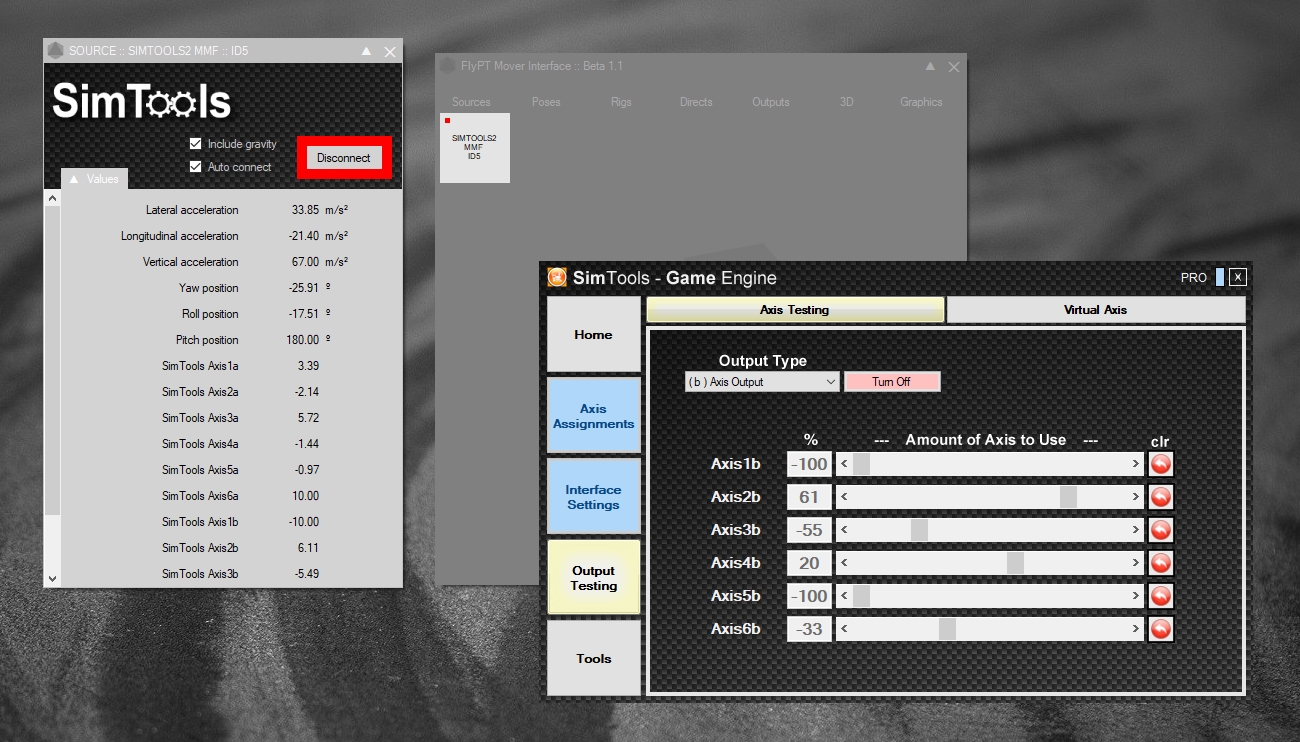Click right arrow of Axis3b slider

click(1136, 530)
